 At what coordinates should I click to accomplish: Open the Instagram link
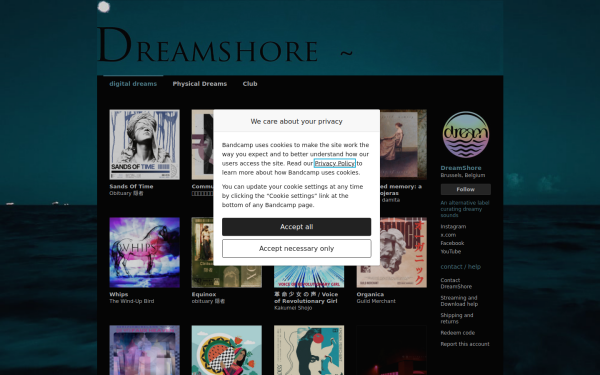(x=453, y=227)
